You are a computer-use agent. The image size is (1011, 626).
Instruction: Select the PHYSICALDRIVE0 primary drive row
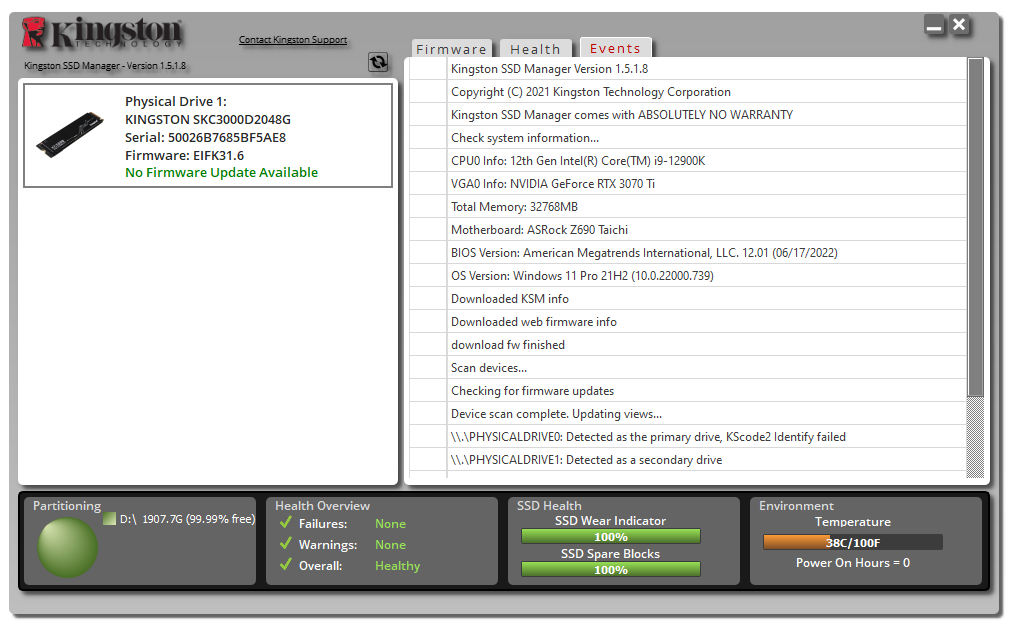coord(687,436)
